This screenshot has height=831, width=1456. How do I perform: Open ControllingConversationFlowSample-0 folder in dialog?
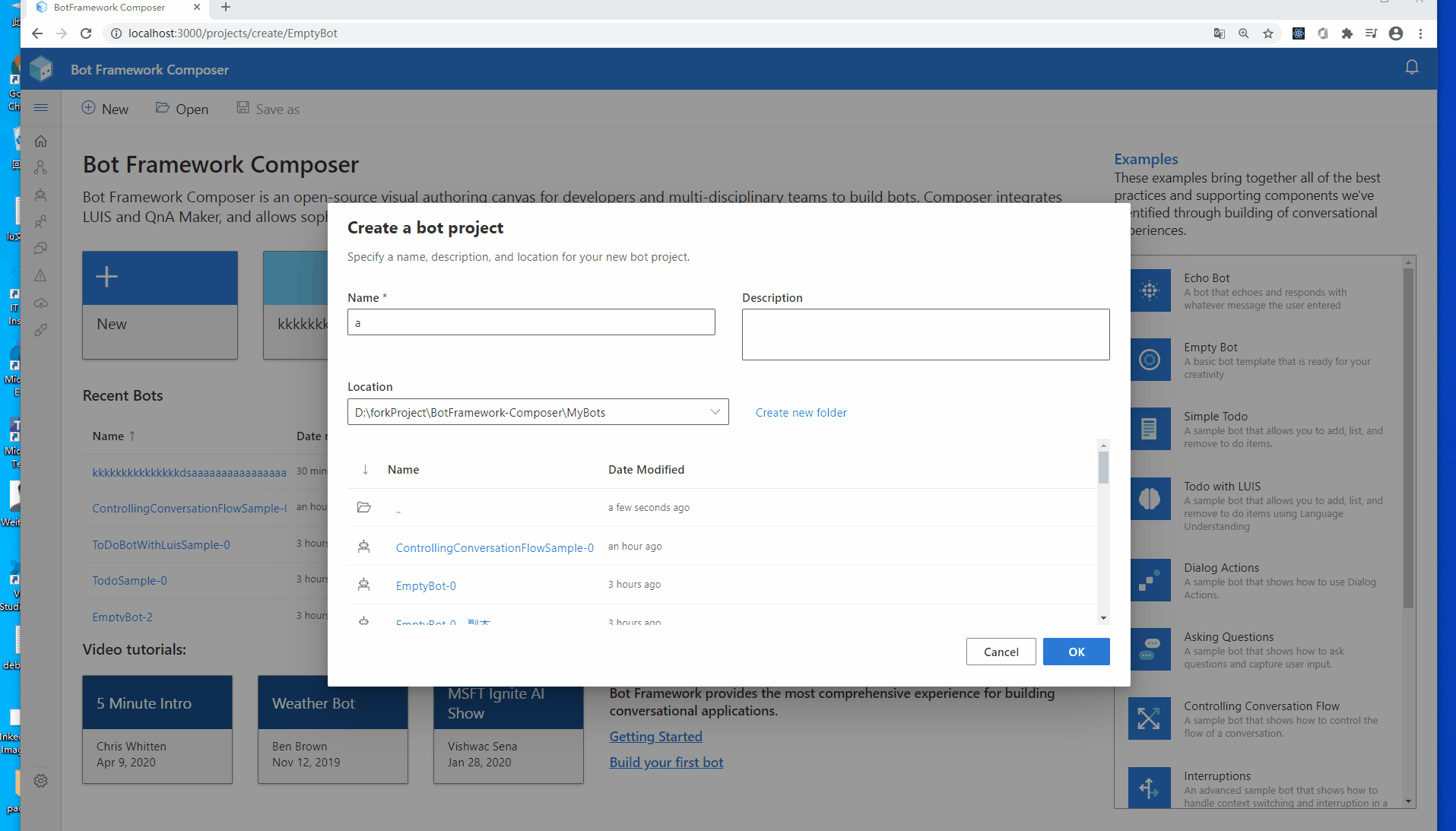tap(494, 547)
